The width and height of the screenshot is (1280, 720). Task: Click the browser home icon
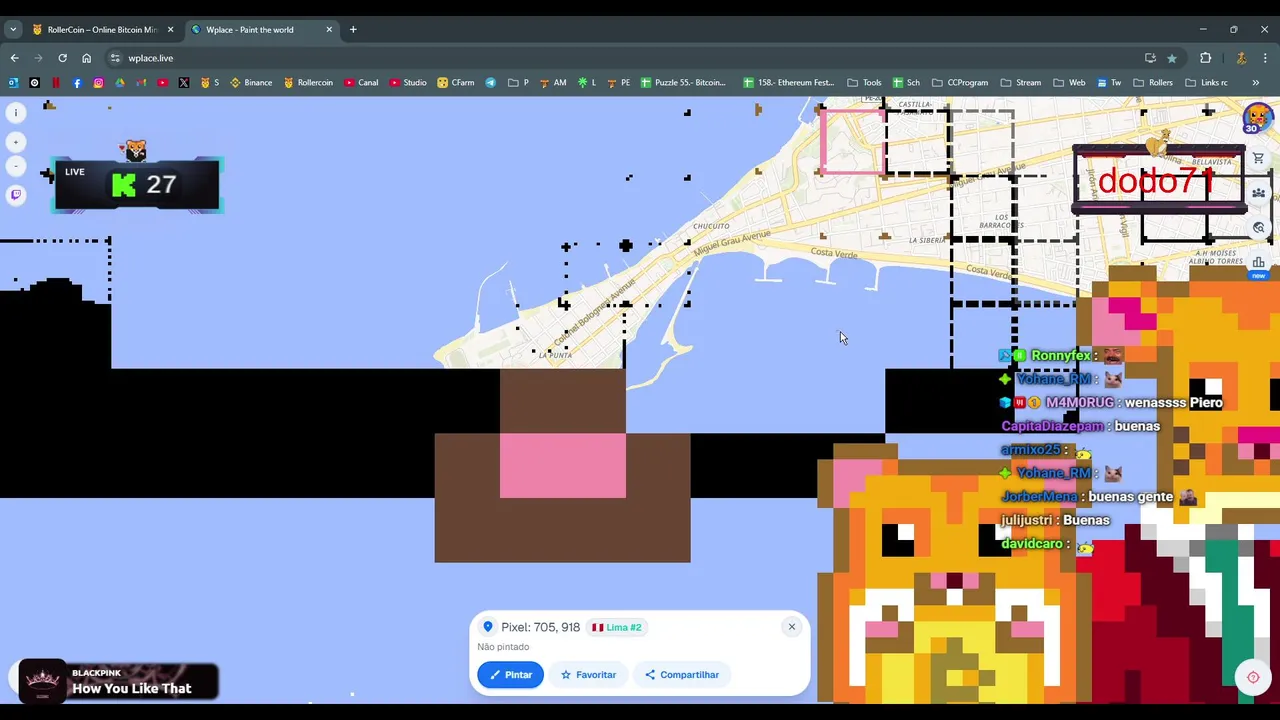[86, 58]
